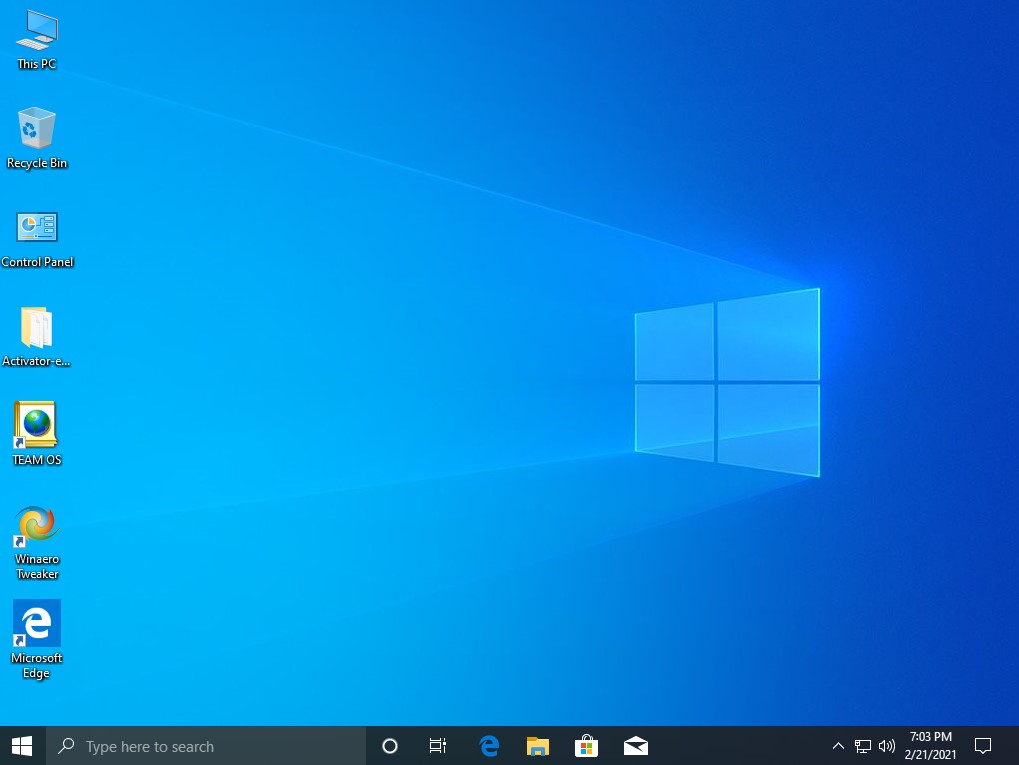Select the Activator folder on desktop
The height and width of the screenshot is (765, 1019).
coord(36,337)
